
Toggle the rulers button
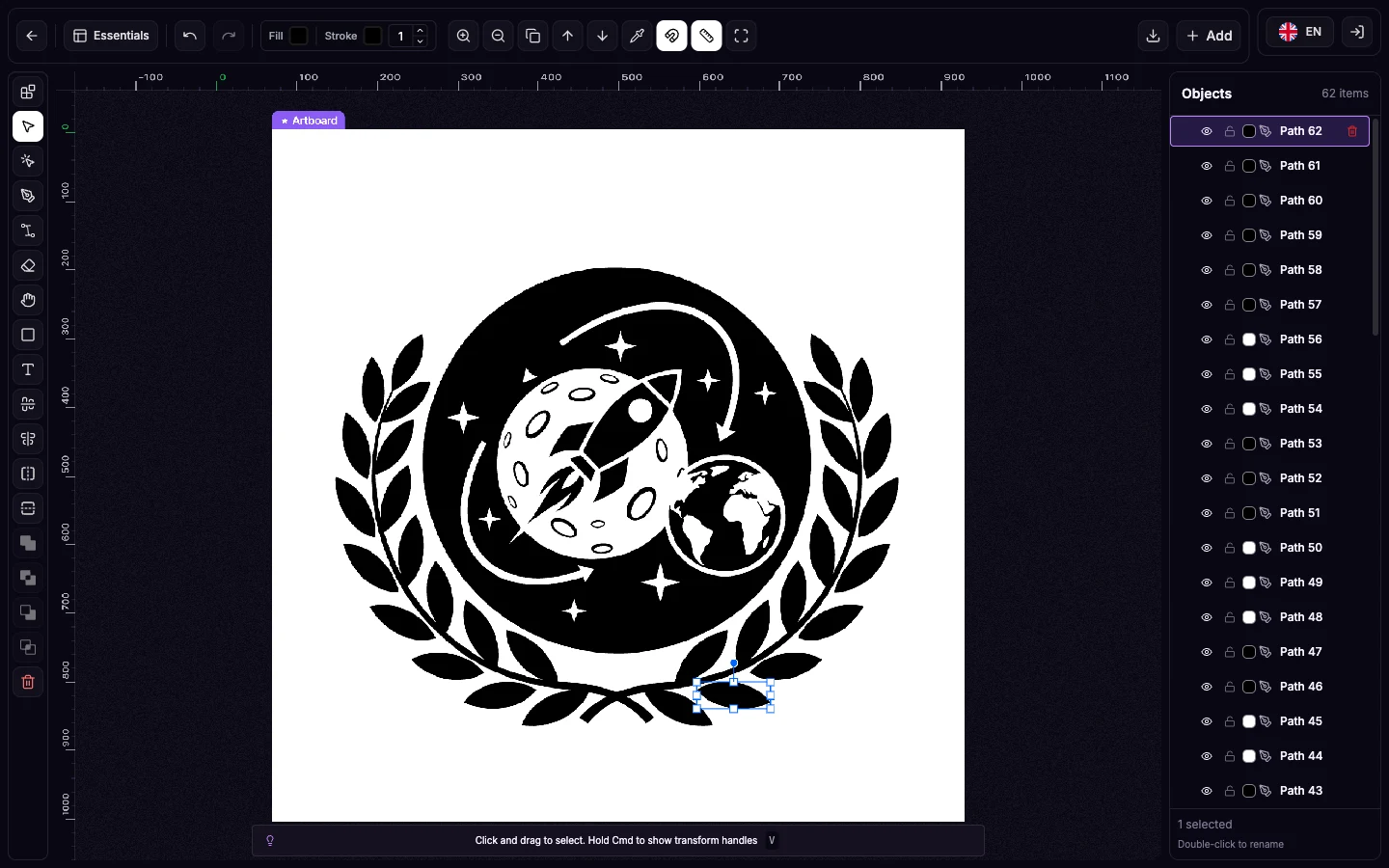pos(707,36)
